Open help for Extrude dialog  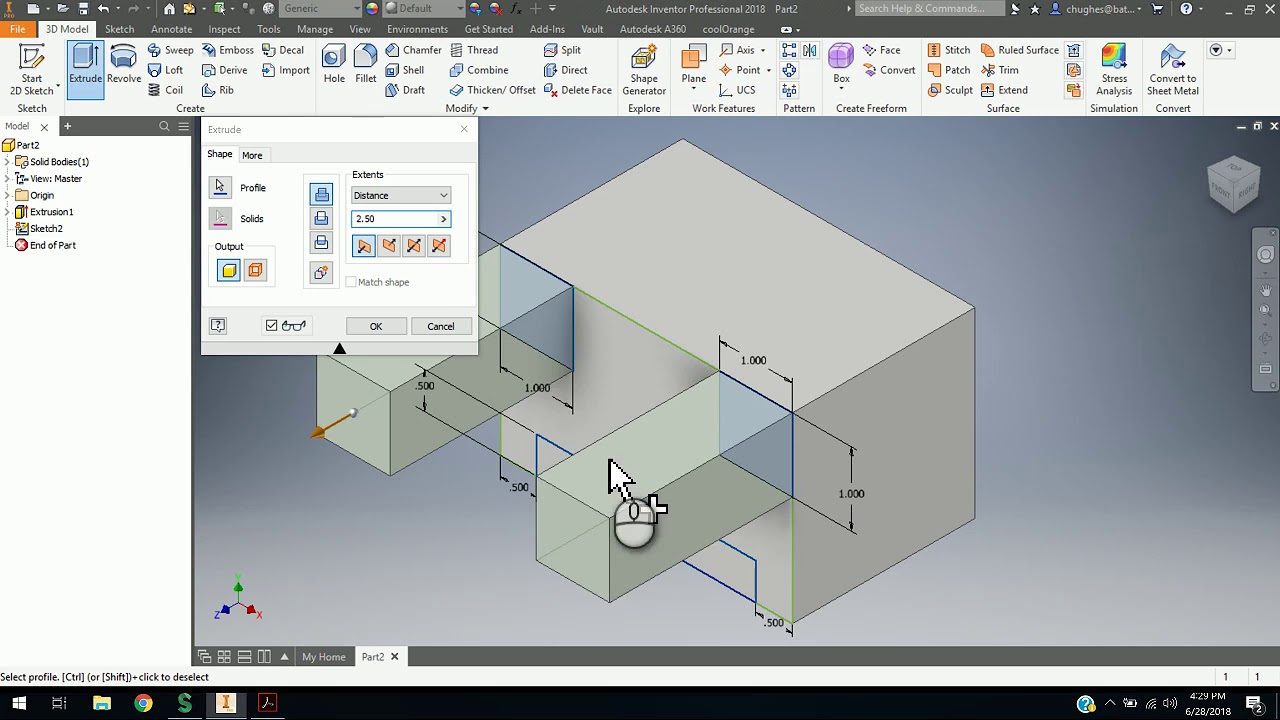[218, 325]
